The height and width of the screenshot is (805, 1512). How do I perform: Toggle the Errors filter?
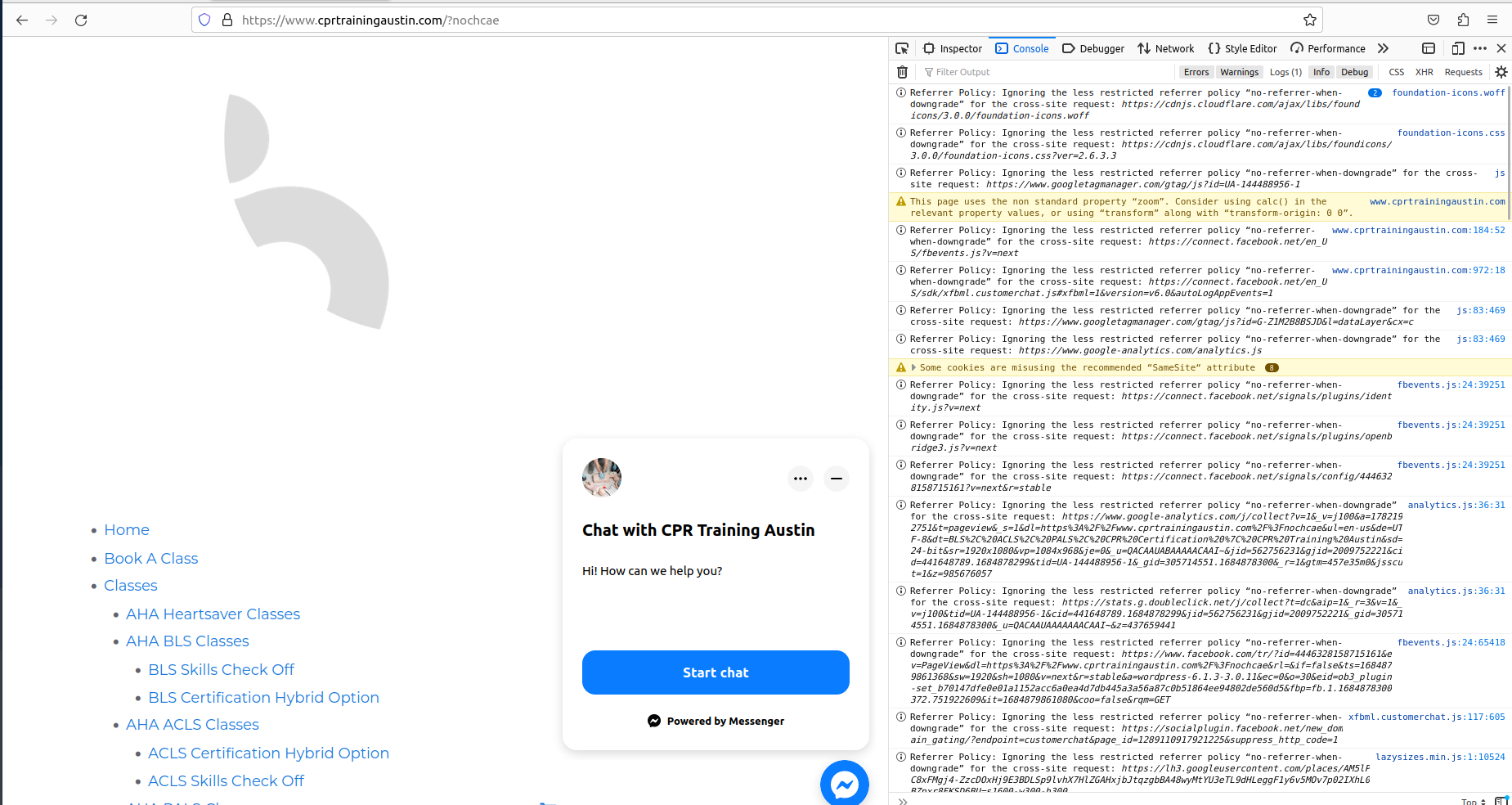pyautogui.click(x=1196, y=72)
